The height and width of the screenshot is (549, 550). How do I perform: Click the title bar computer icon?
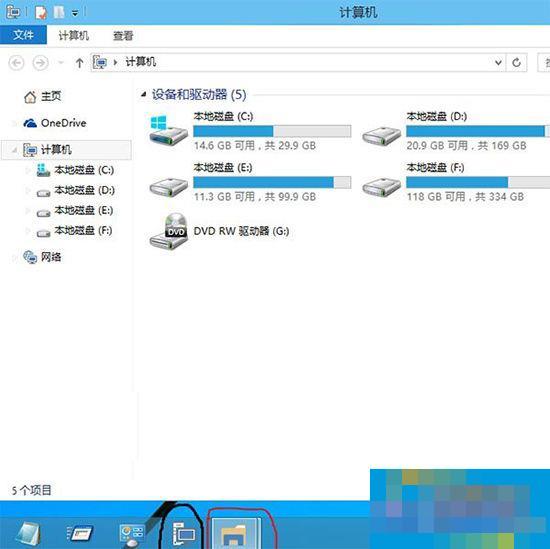13,12
